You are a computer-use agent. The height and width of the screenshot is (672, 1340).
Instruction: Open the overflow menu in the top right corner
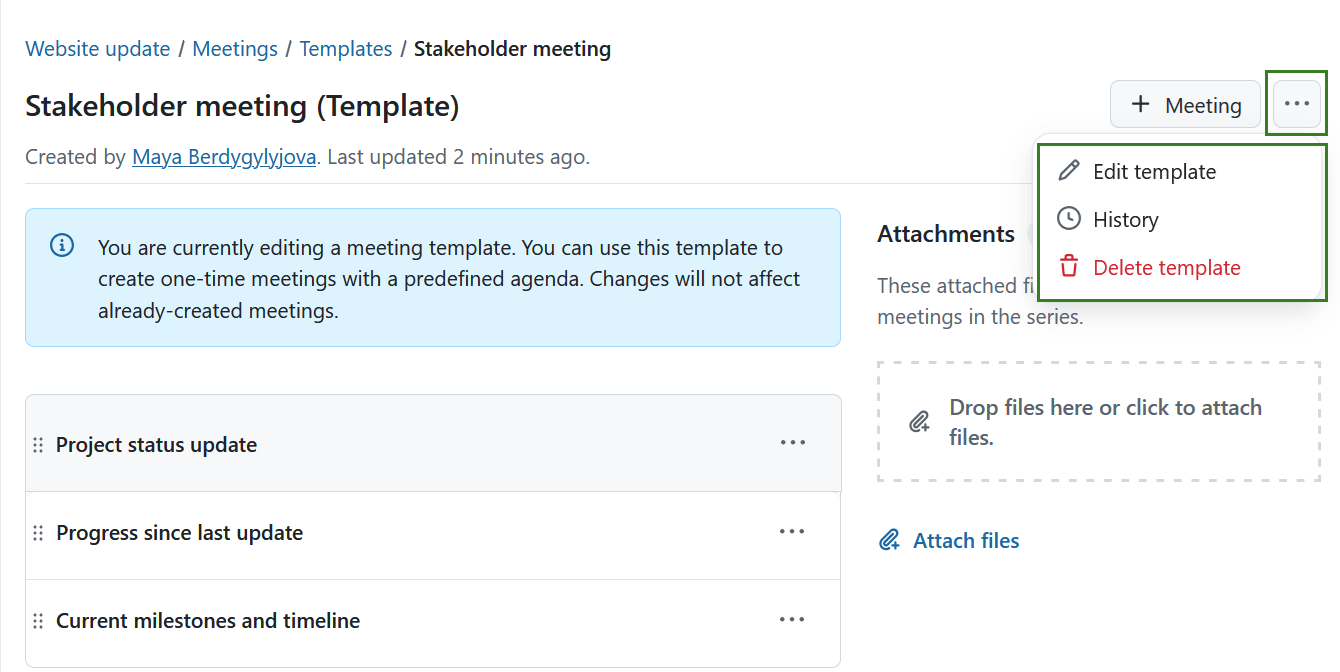pos(1296,103)
